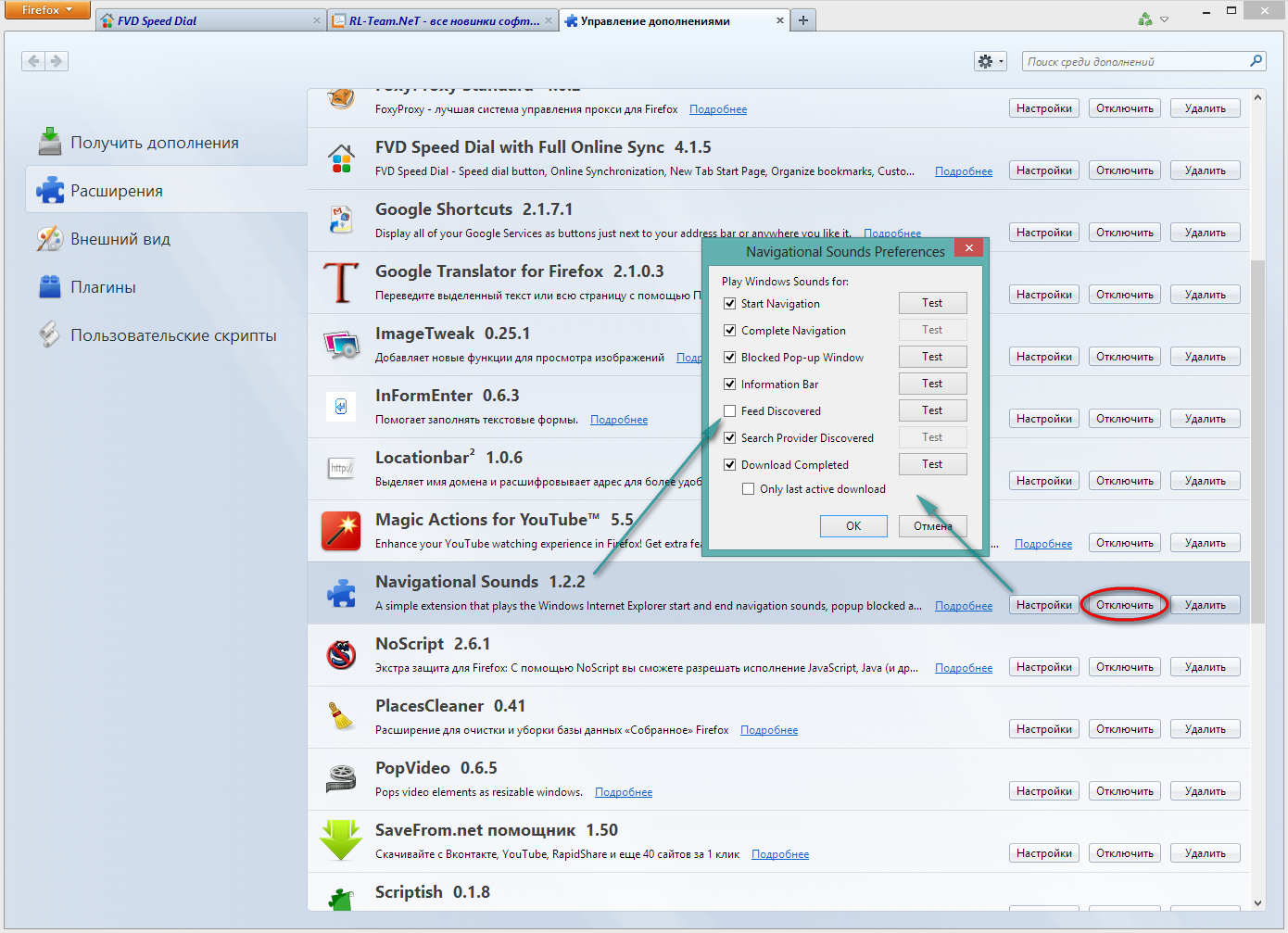
Task: Click the search magnifier icon in the add-ons search box
Action: [1256, 61]
